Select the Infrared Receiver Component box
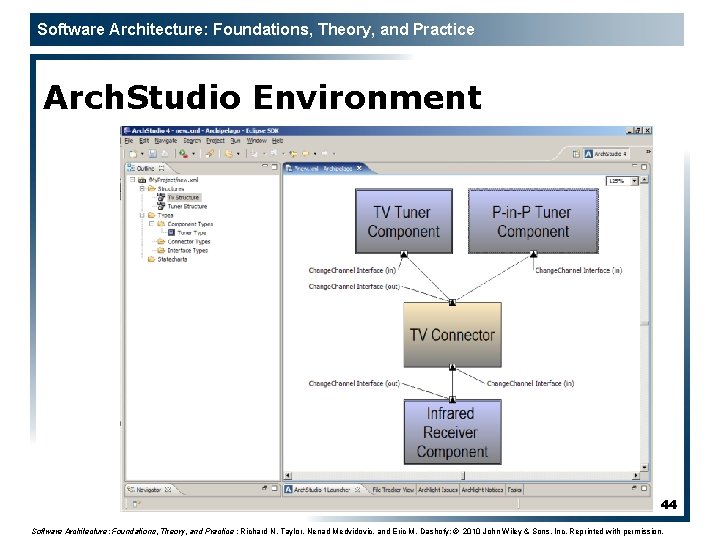Viewport: 720px width, 540px height. pyautogui.click(x=452, y=432)
